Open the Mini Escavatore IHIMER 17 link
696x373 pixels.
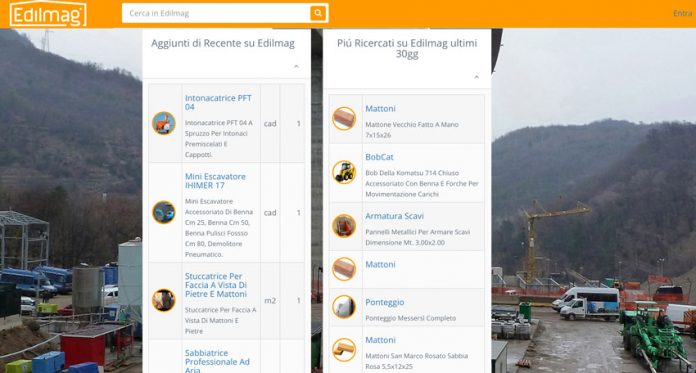tap(215, 181)
